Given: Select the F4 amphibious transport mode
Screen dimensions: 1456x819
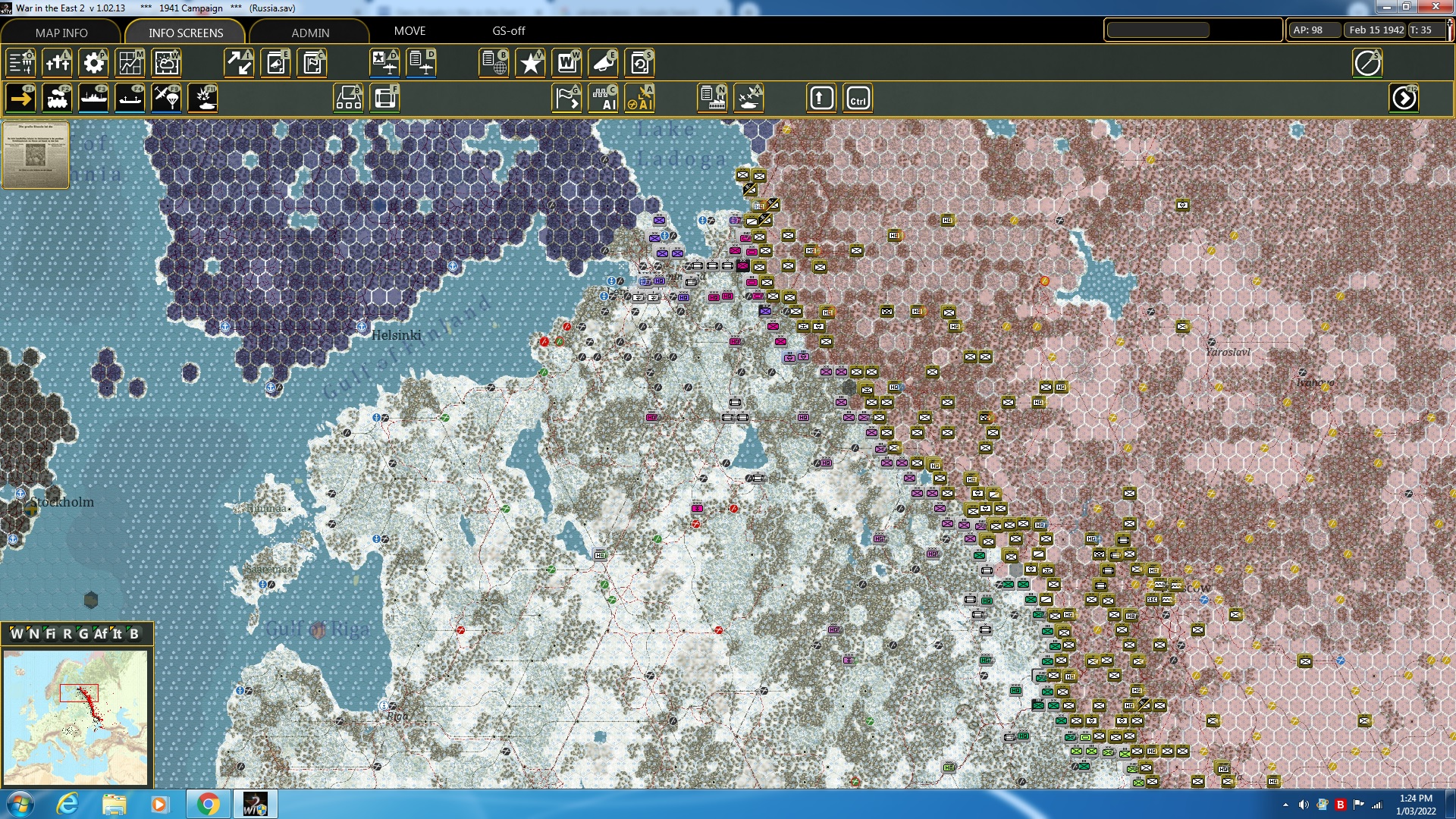Looking at the screenshot, I should coord(130,99).
